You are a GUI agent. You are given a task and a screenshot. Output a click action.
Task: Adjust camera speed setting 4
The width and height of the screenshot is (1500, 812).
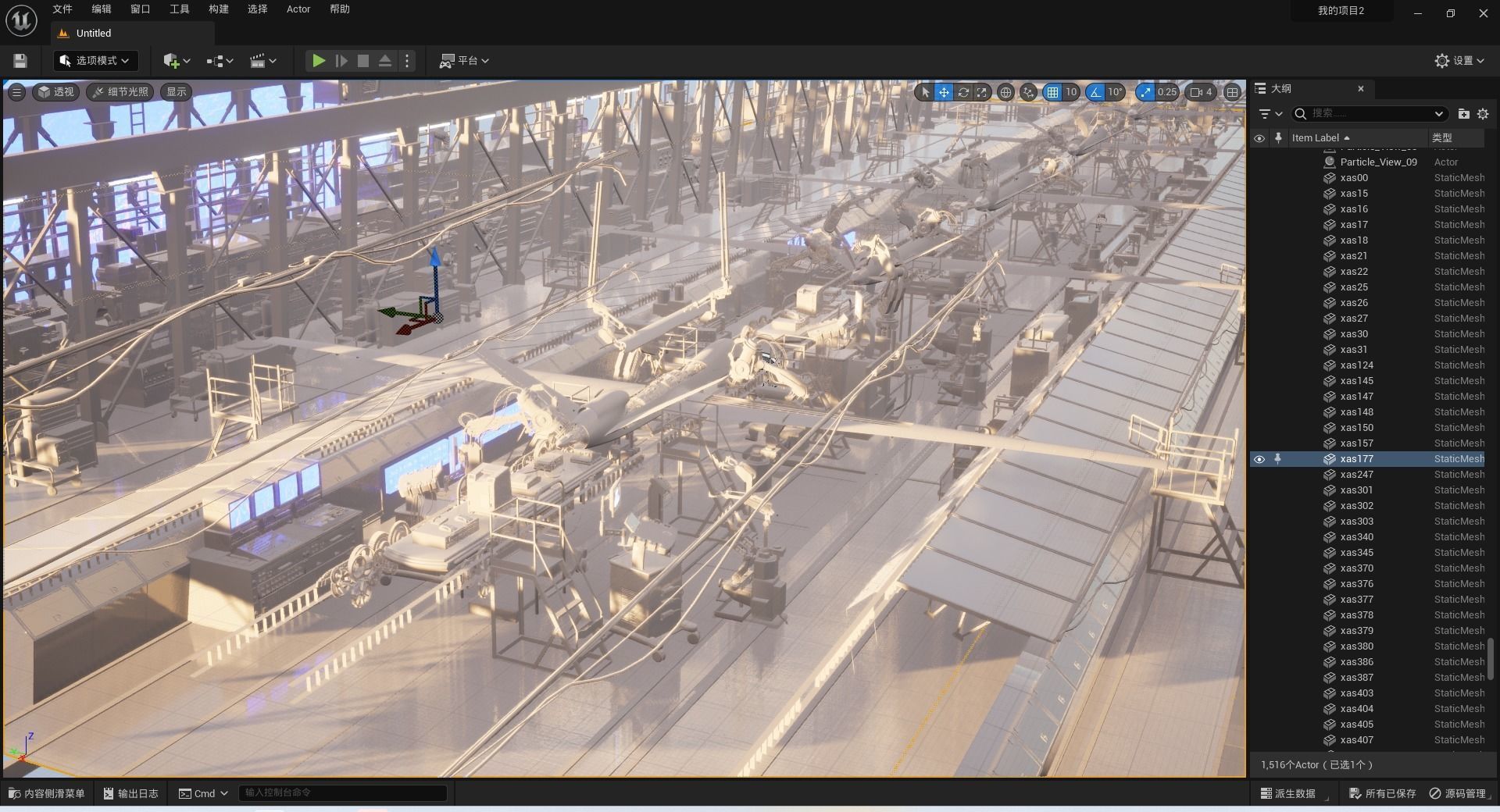[1201, 92]
